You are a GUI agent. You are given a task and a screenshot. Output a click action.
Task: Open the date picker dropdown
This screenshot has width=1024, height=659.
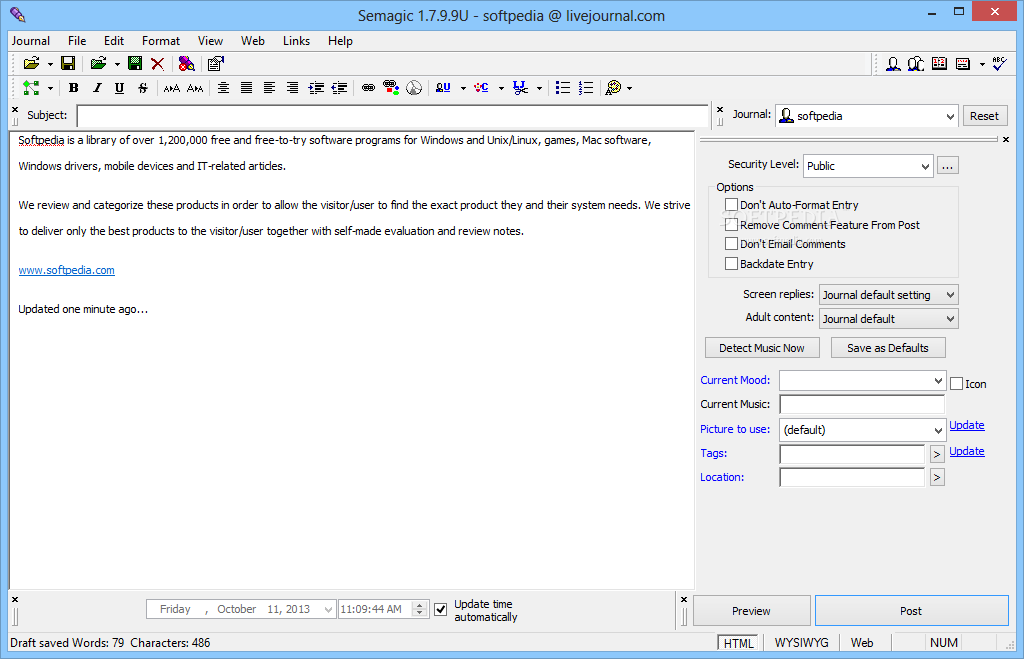coord(328,609)
